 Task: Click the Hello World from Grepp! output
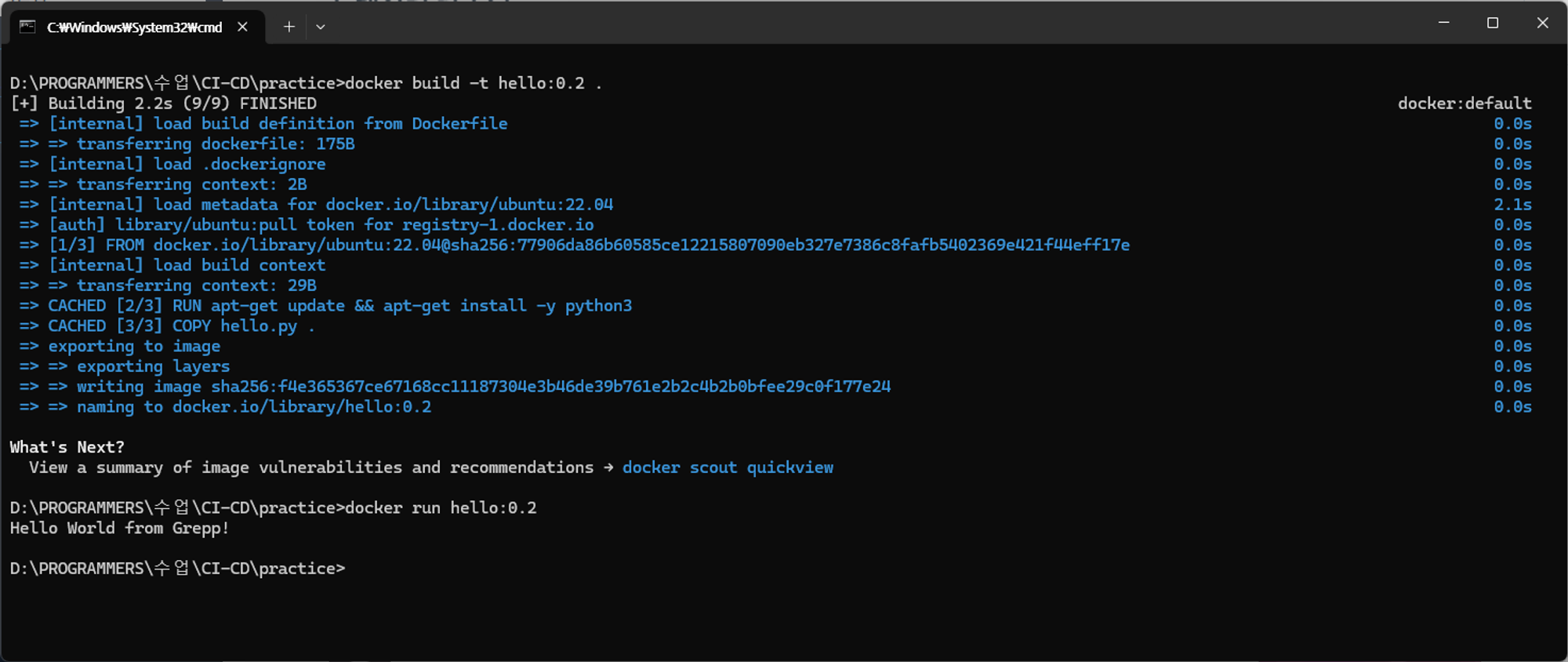[x=119, y=528]
